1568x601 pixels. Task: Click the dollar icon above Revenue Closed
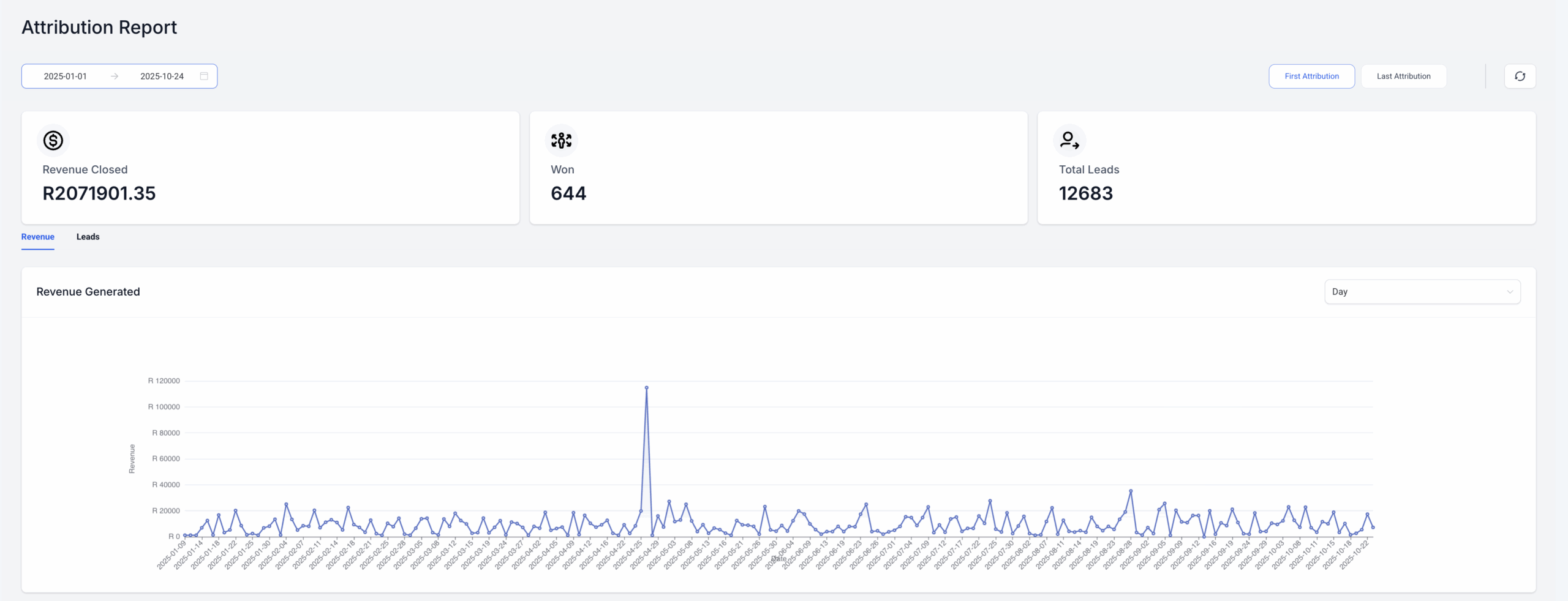(53, 141)
